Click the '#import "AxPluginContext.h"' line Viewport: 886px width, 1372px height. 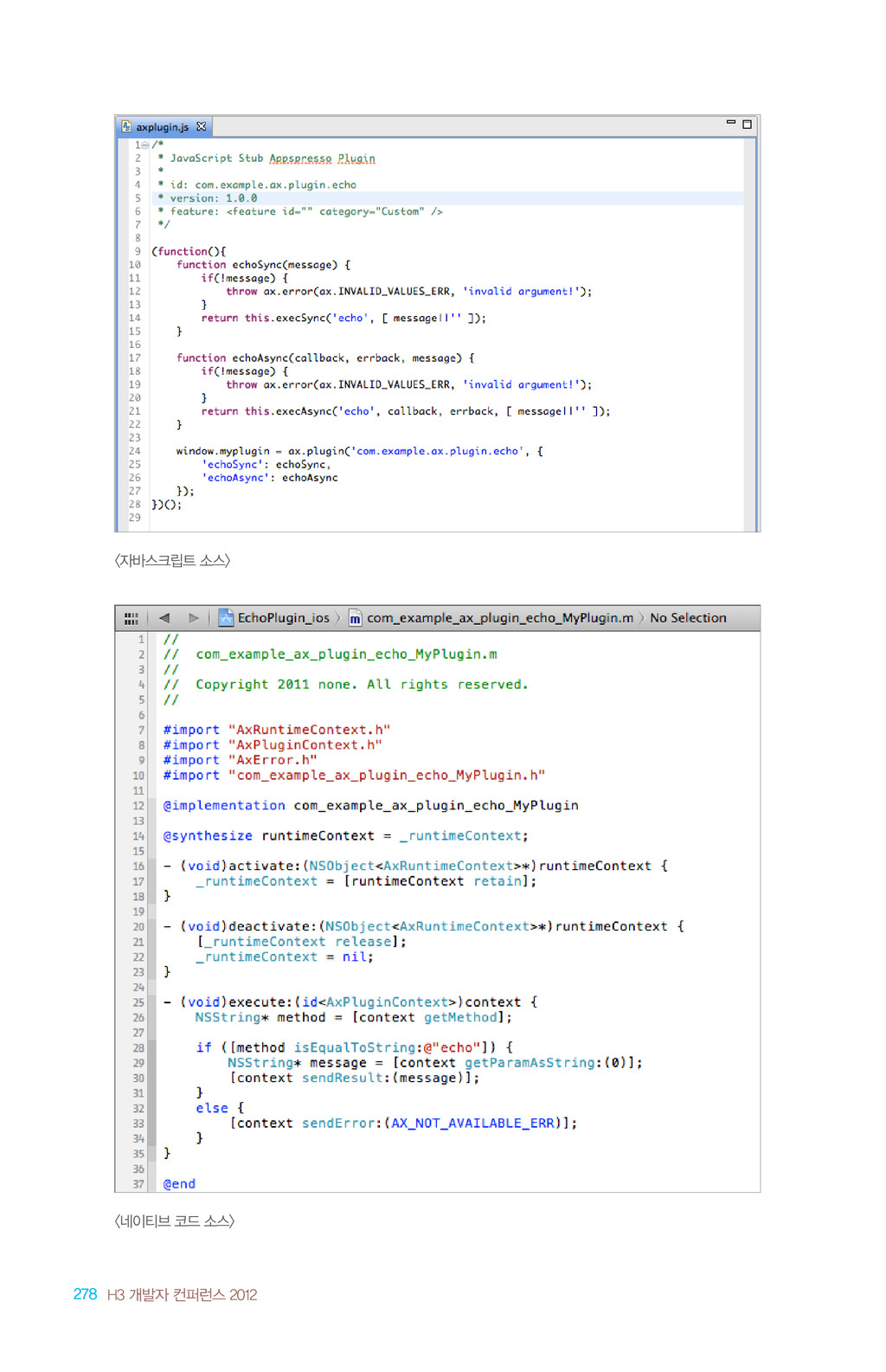273,745
